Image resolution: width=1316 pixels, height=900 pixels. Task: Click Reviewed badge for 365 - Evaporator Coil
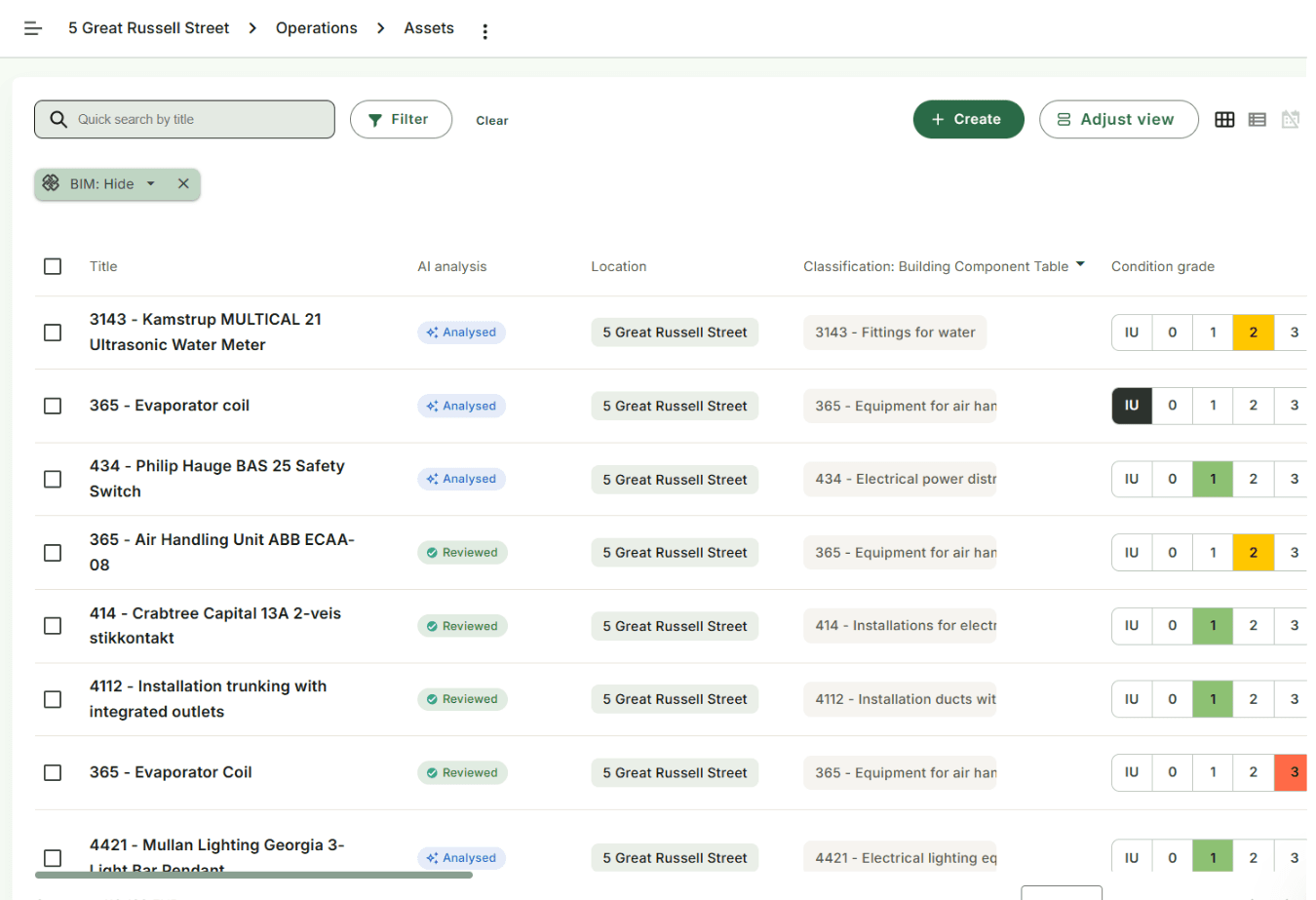(462, 773)
